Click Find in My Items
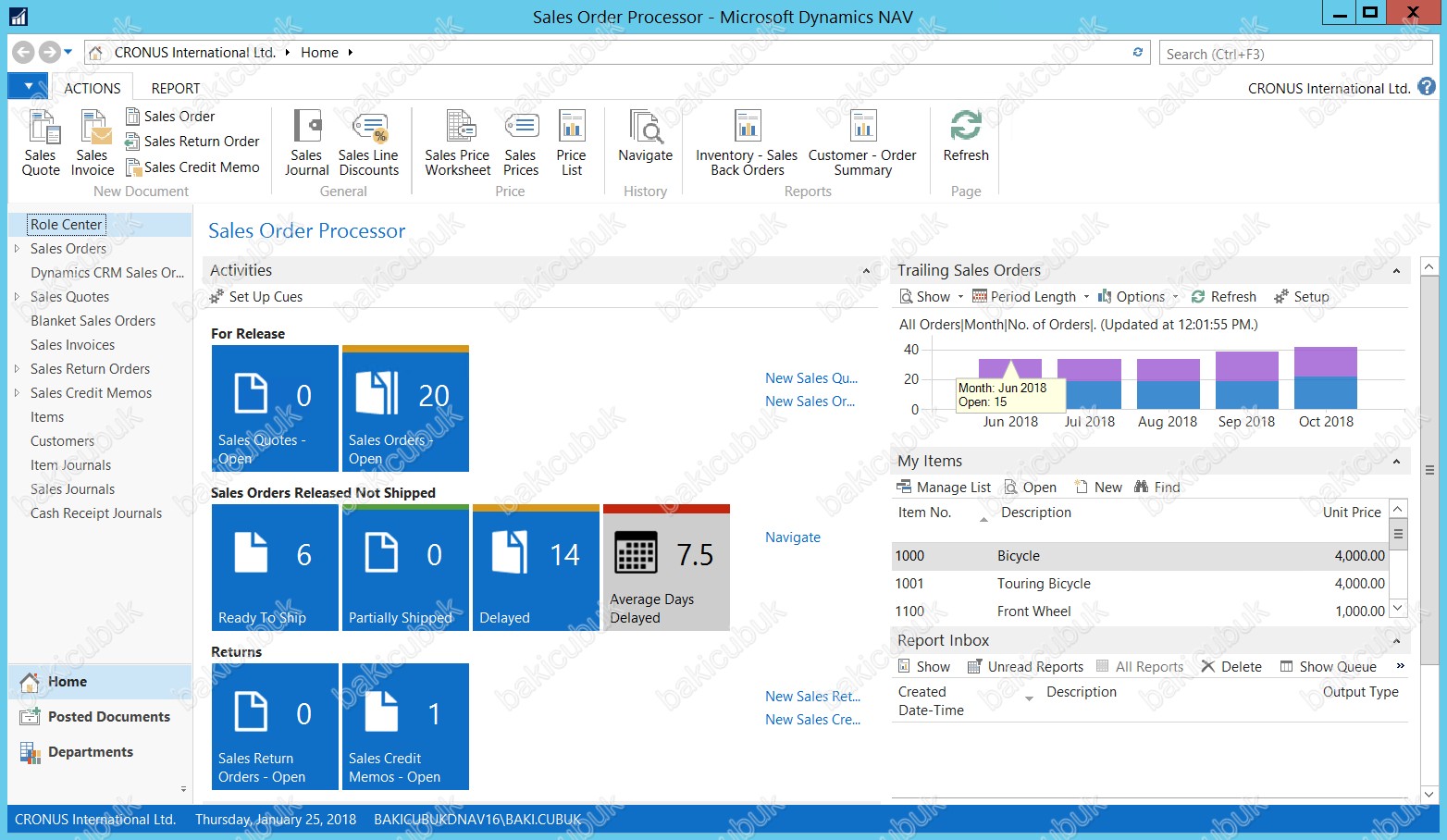 pyautogui.click(x=1156, y=488)
